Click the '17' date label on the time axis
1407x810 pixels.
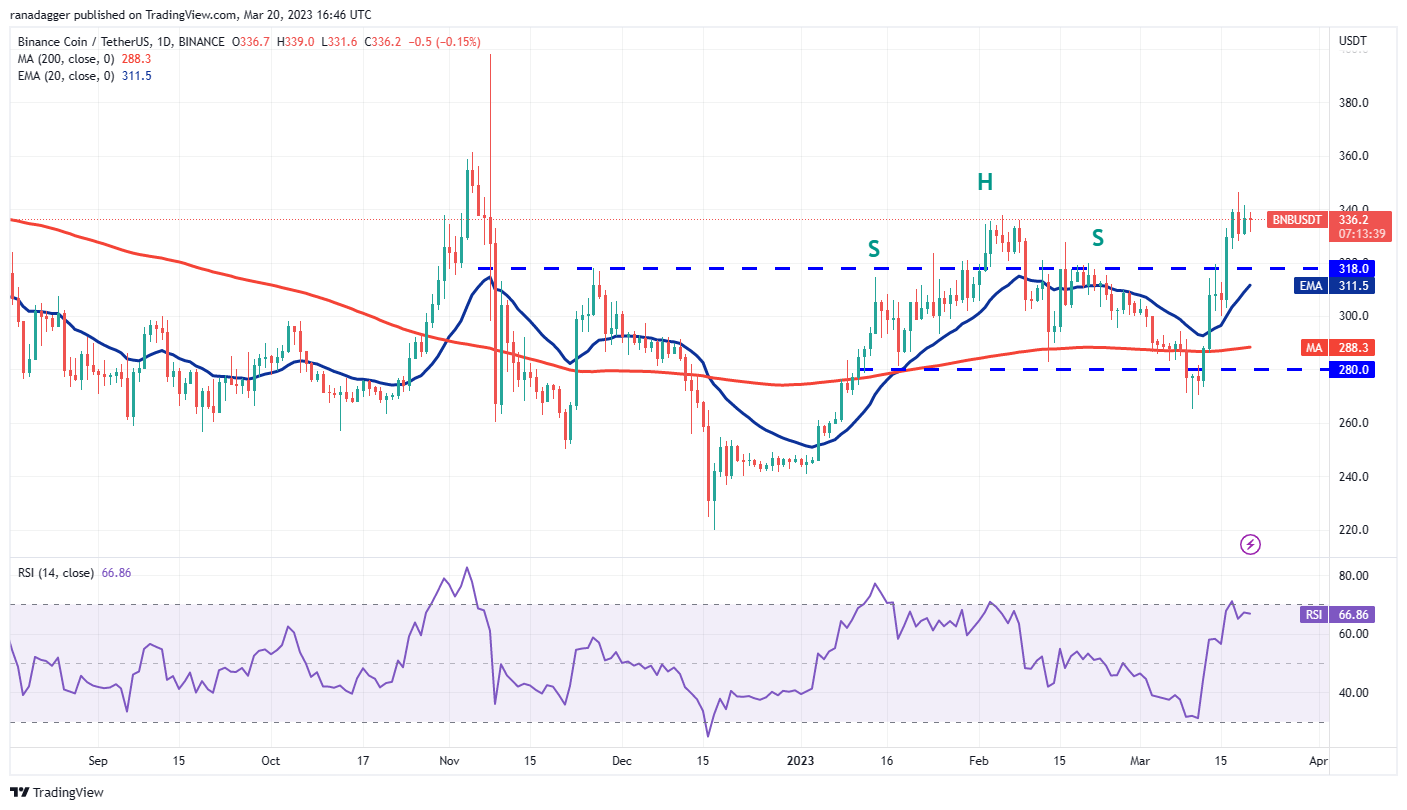[362, 760]
